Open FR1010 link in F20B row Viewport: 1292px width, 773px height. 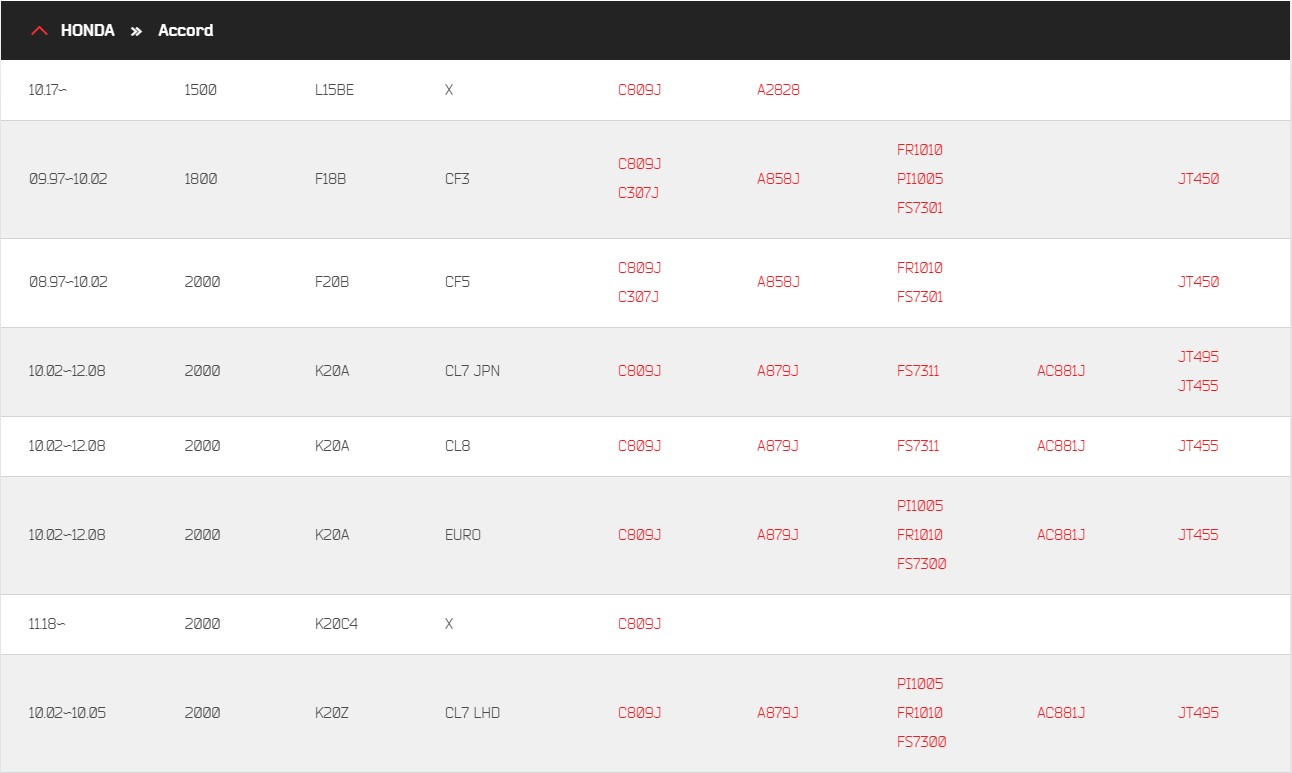920,268
